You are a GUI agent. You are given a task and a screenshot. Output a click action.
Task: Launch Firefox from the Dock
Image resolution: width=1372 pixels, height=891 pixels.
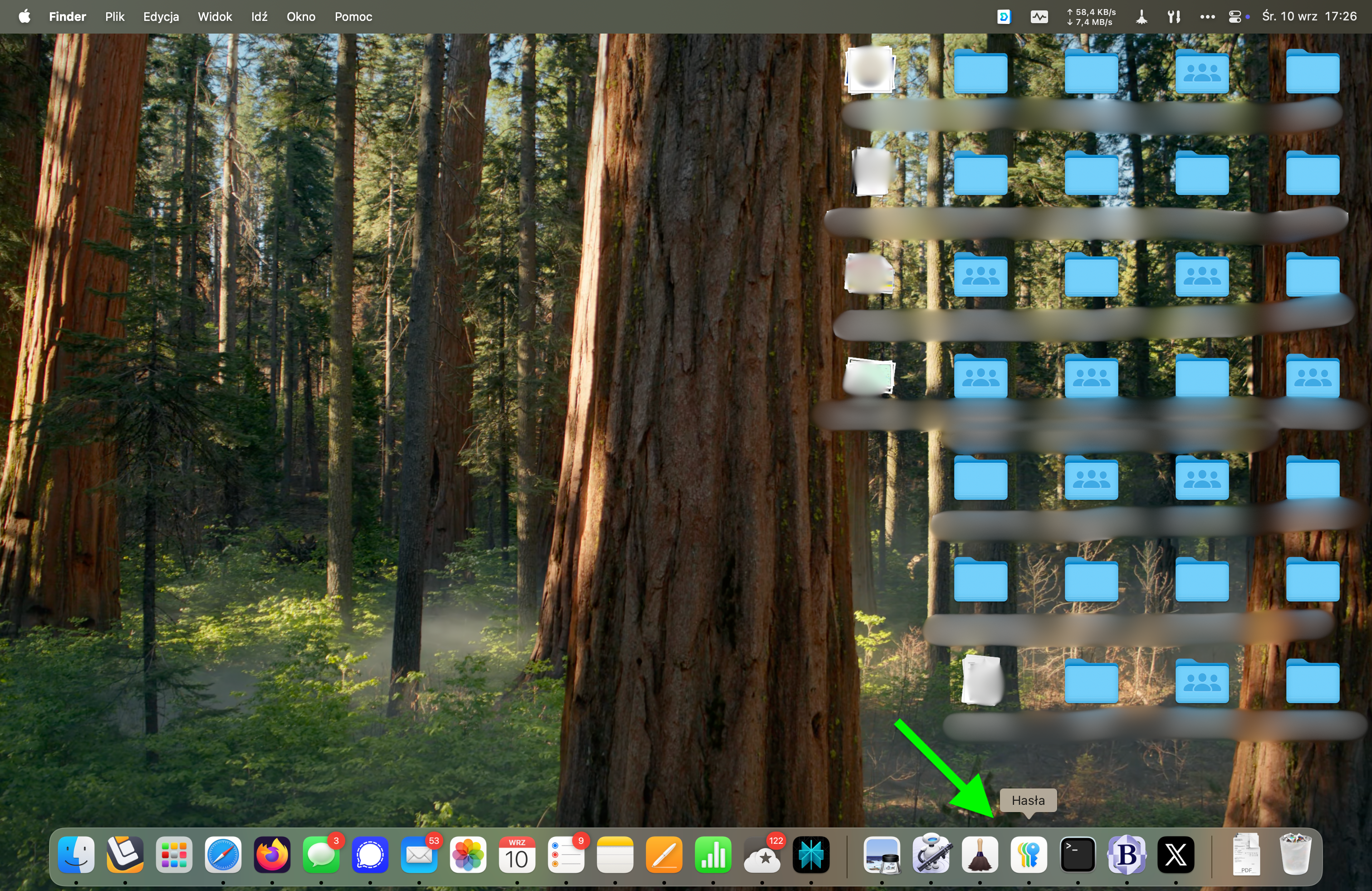pyautogui.click(x=272, y=854)
